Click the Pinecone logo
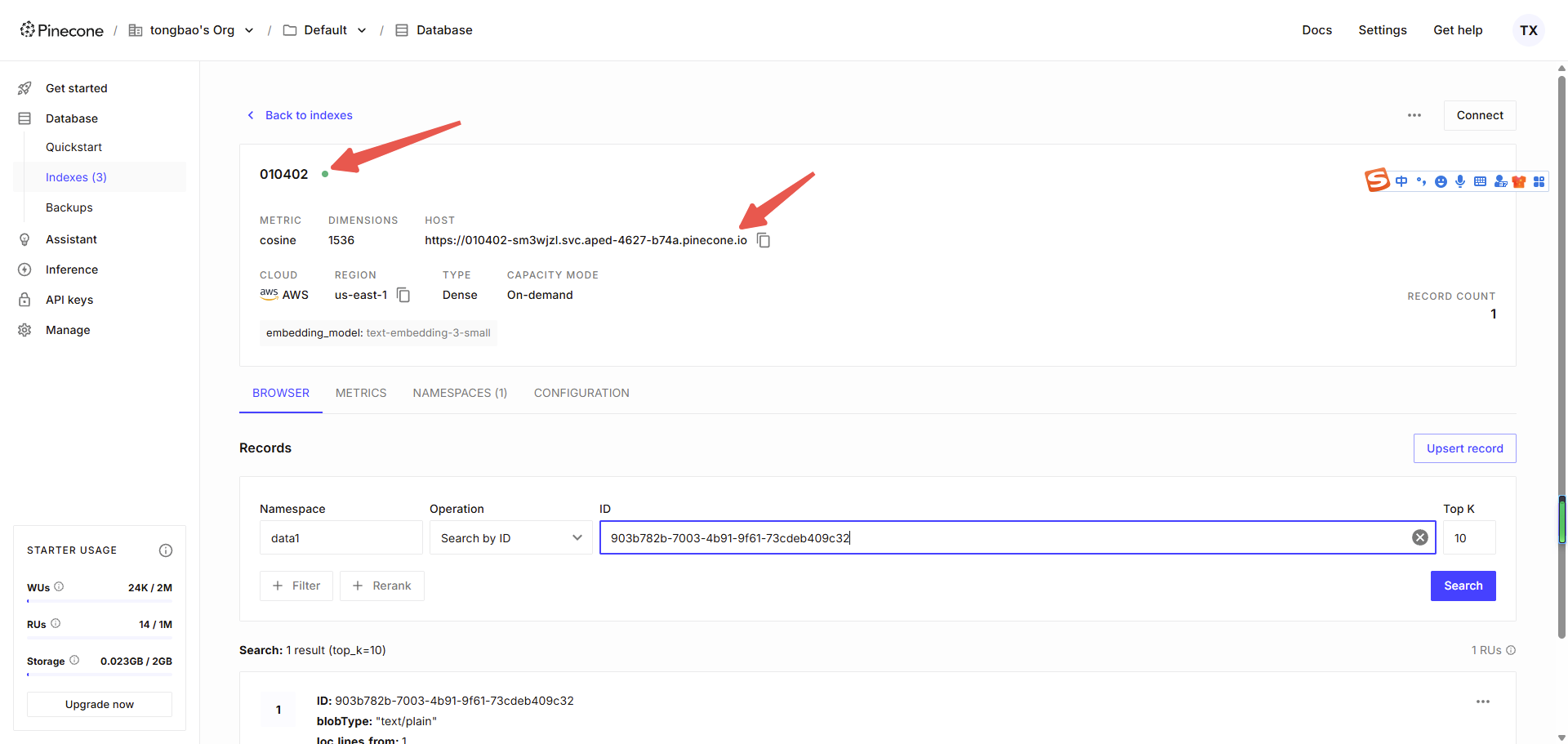The width and height of the screenshot is (1568, 744). 62,30
